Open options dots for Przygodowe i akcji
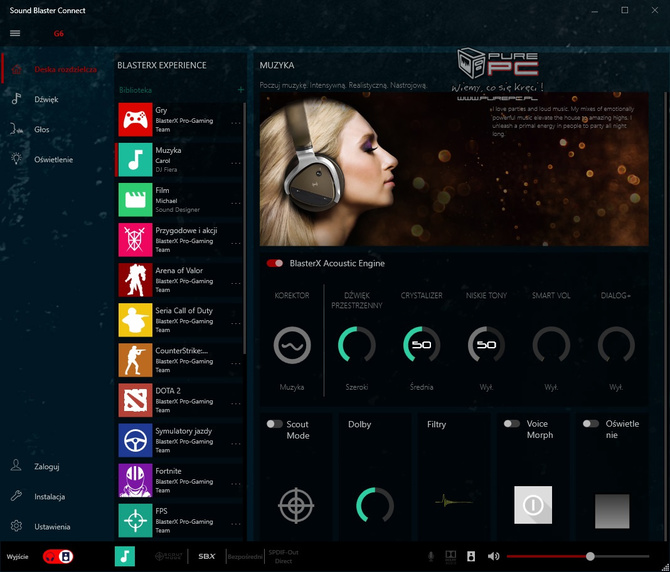This screenshot has width=670, height=572. pyautogui.click(x=235, y=243)
